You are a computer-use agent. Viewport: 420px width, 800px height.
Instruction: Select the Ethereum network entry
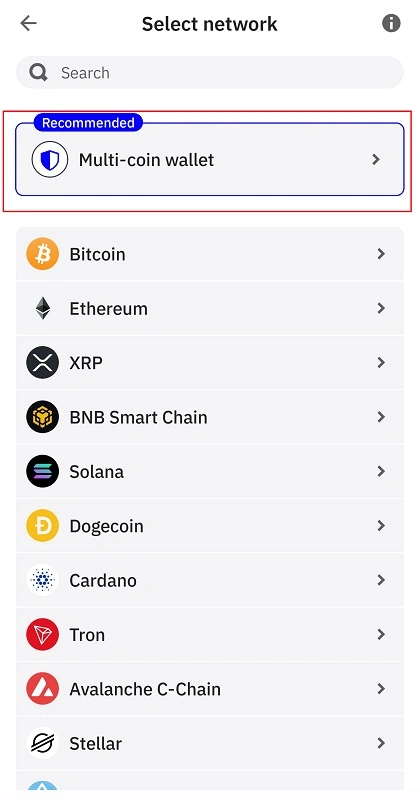pos(210,308)
